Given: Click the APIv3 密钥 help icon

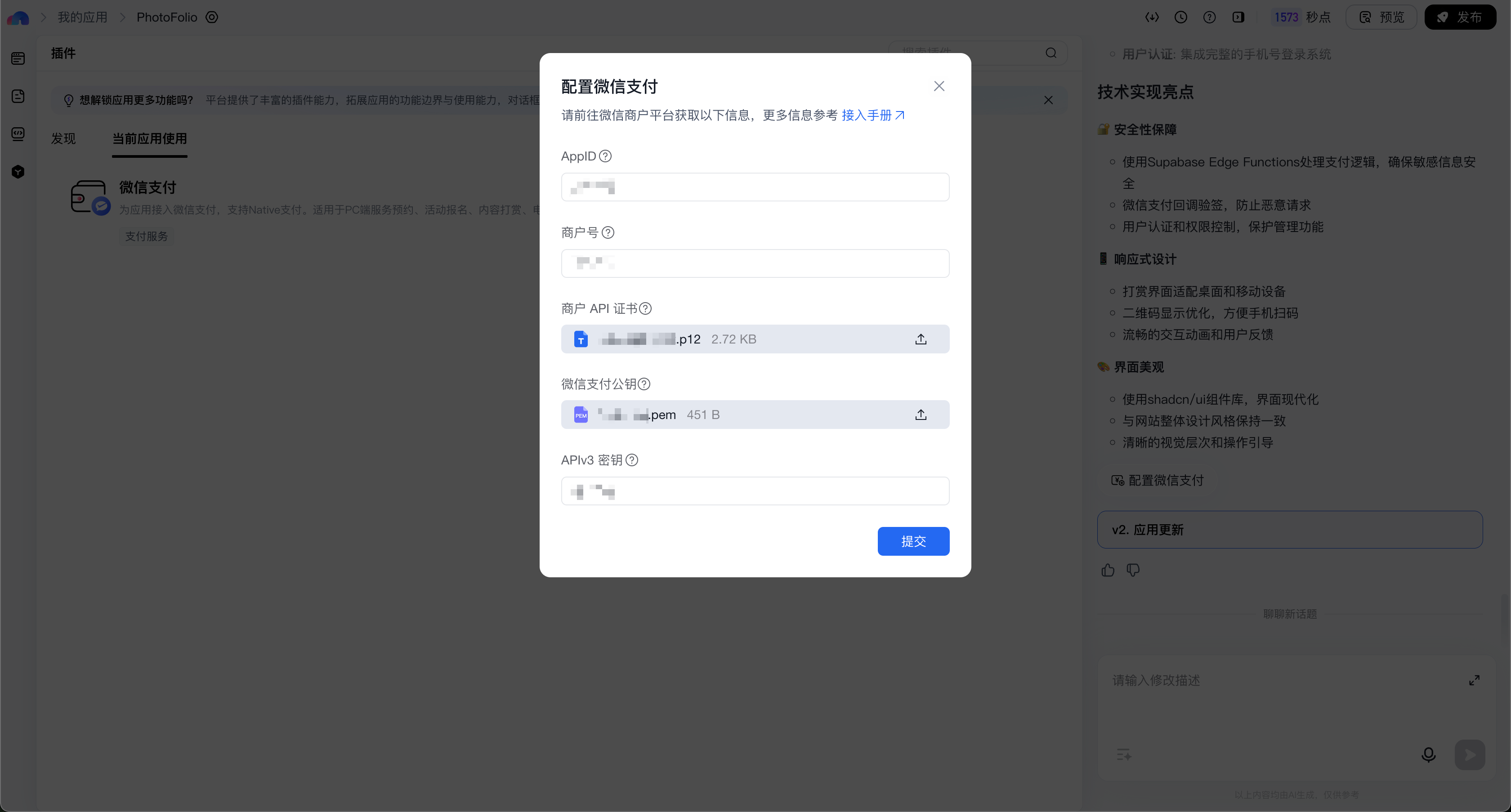Looking at the screenshot, I should tap(632, 460).
